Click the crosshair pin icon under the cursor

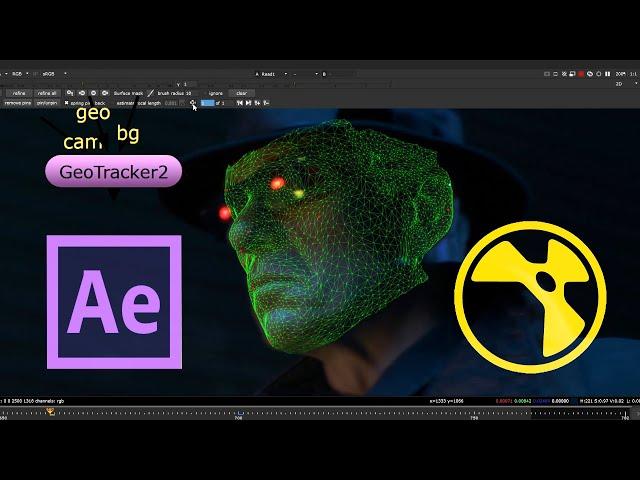coord(192,102)
